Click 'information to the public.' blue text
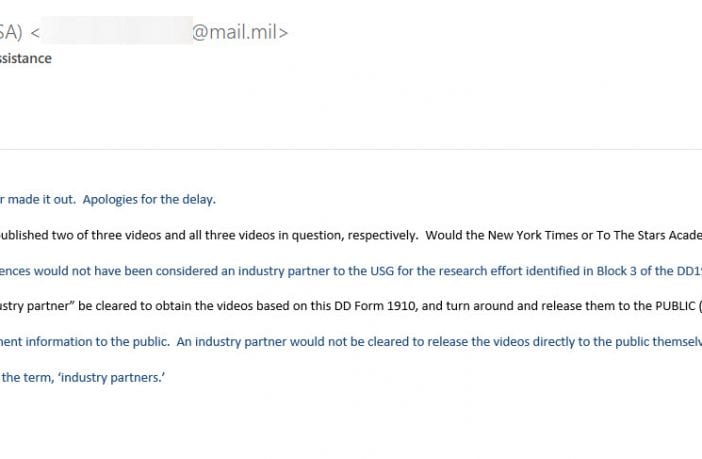 (98, 342)
